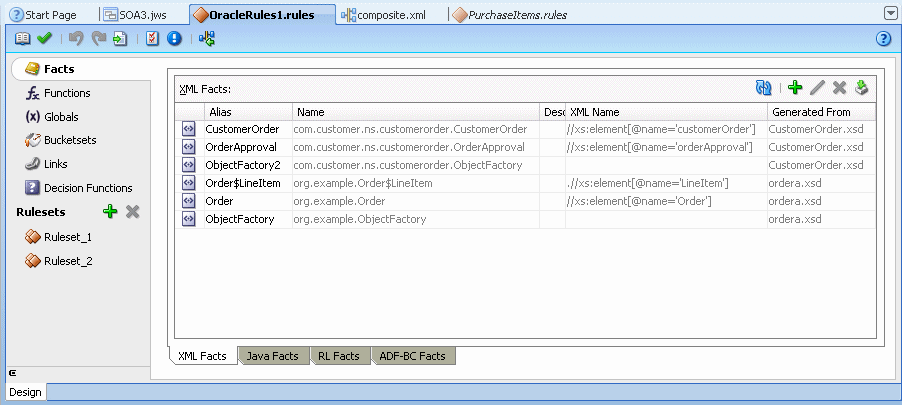Click the gray X delete ruleset icon
The image size is (902, 405).
pyautogui.click(x=133, y=212)
